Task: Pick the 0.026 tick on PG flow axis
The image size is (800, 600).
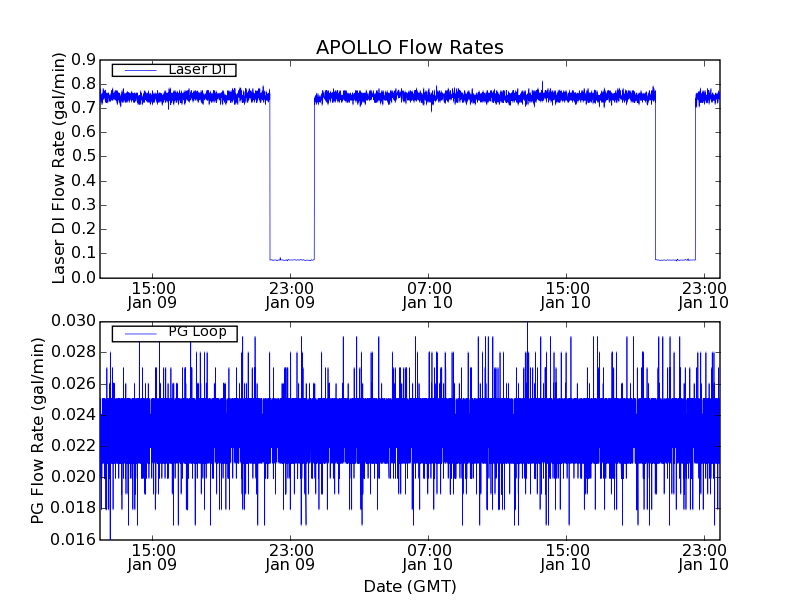Action: pos(73,384)
